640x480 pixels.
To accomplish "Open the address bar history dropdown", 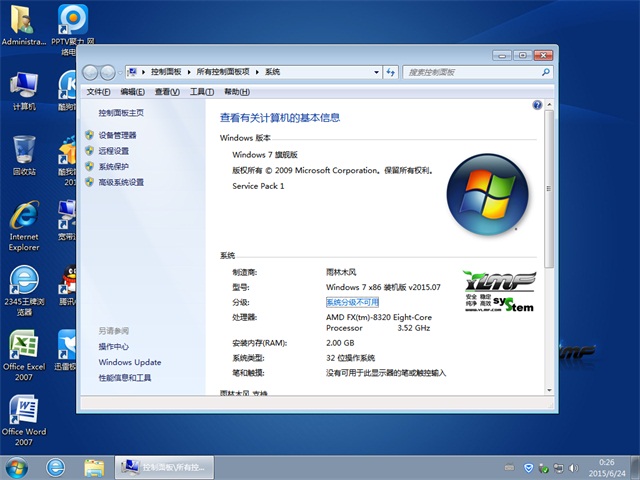I will [x=376, y=72].
